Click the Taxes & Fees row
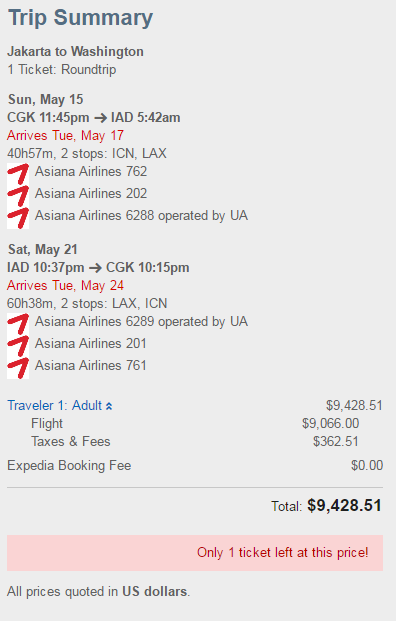The image size is (396, 621). coord(195,442)
